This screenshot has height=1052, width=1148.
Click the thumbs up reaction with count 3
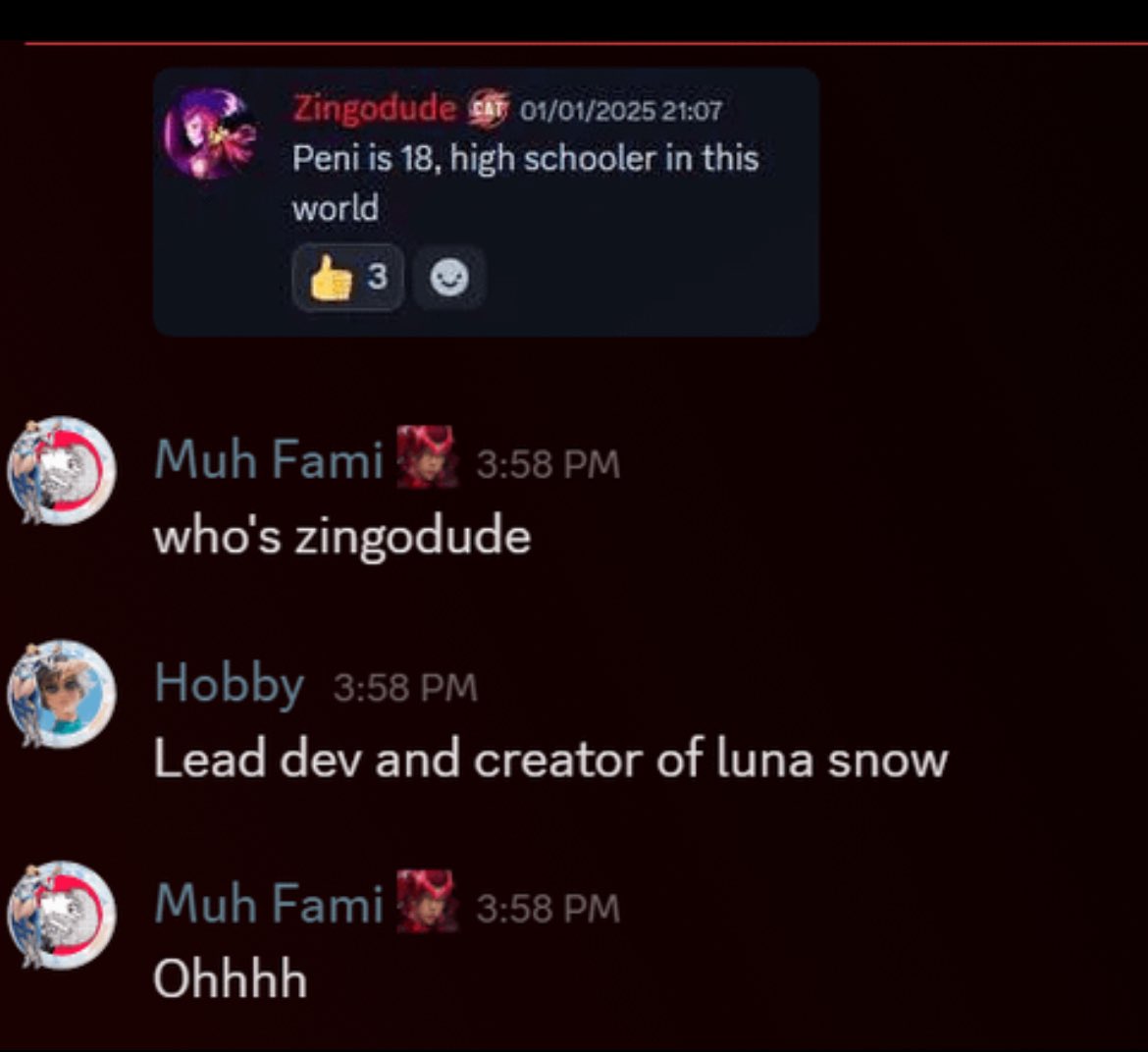[347, 278]
